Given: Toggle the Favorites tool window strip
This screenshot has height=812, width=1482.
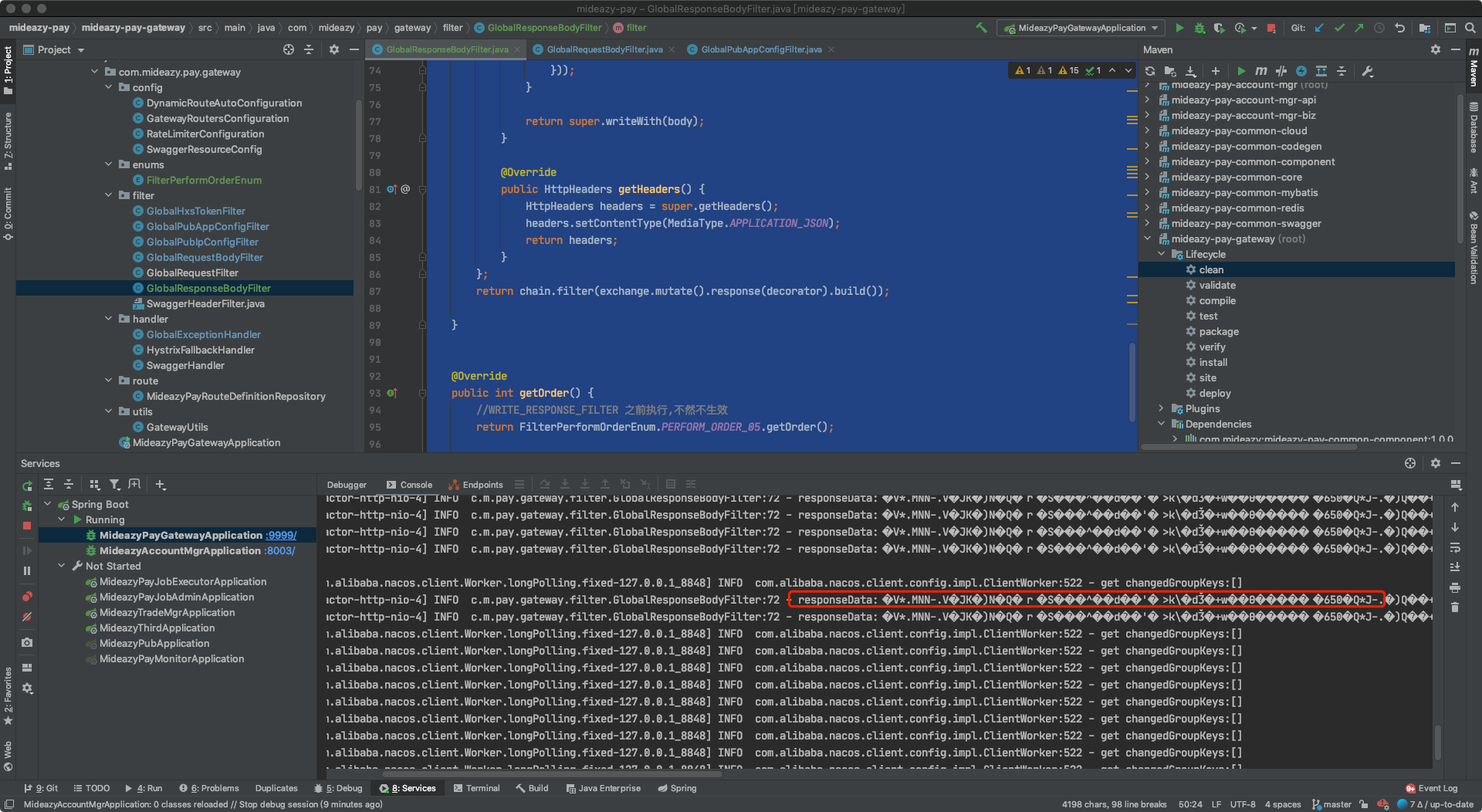Looking at the screenshot, I should tap(8, 696).
